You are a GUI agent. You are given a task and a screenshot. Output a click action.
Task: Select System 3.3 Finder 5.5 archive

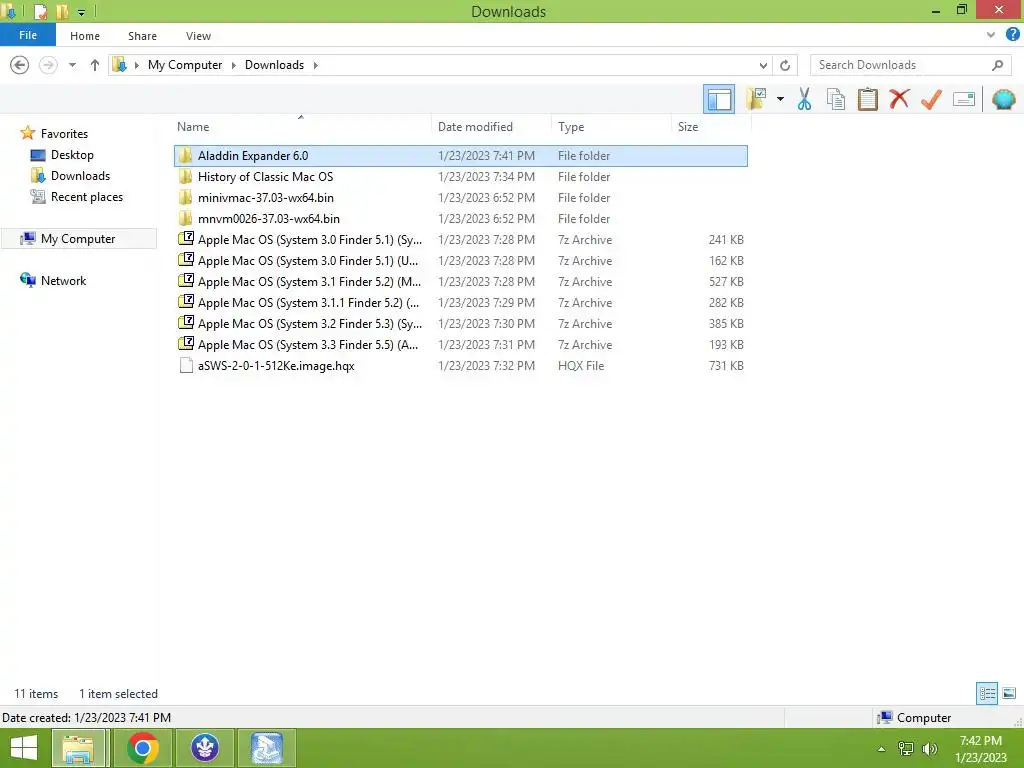(460, 344)
